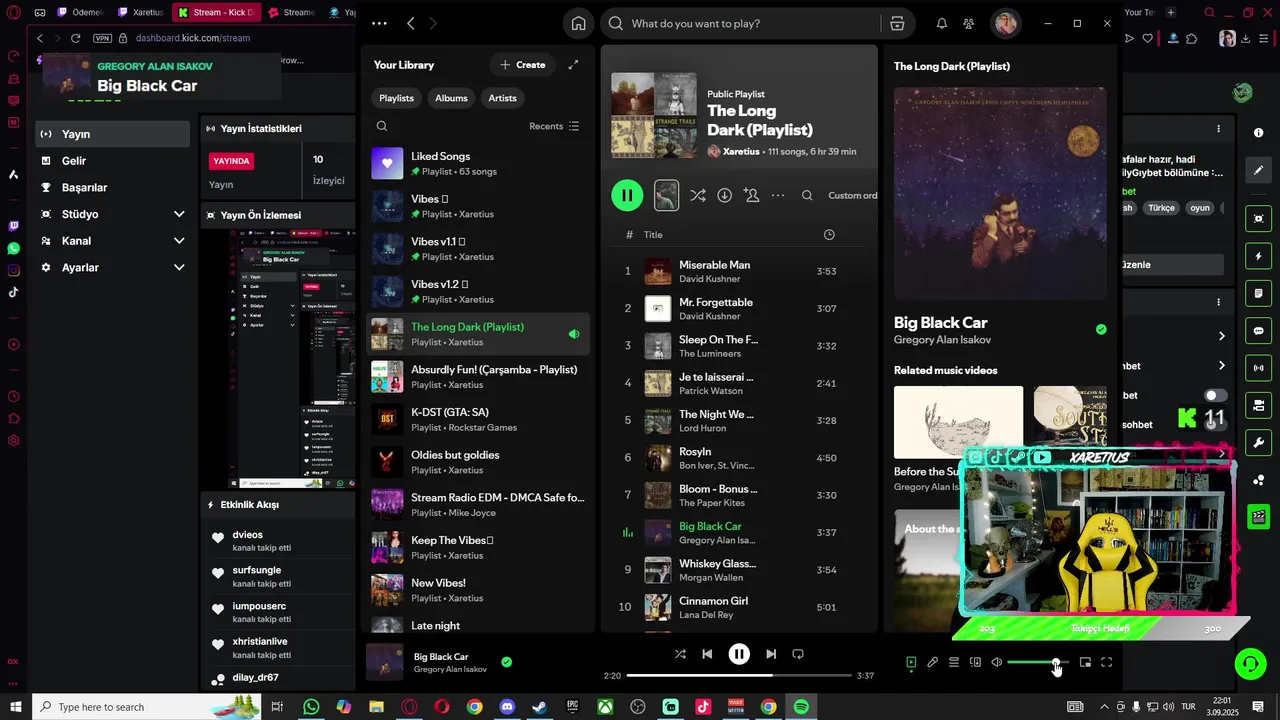Toggle shuffle in the player bar
1280x720 pixels.
pos(680,654)
